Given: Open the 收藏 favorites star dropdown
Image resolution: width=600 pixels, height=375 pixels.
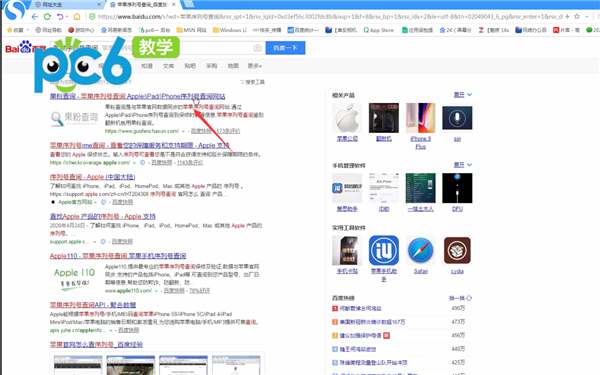Looking at the screenshot, I should [18, 30].
